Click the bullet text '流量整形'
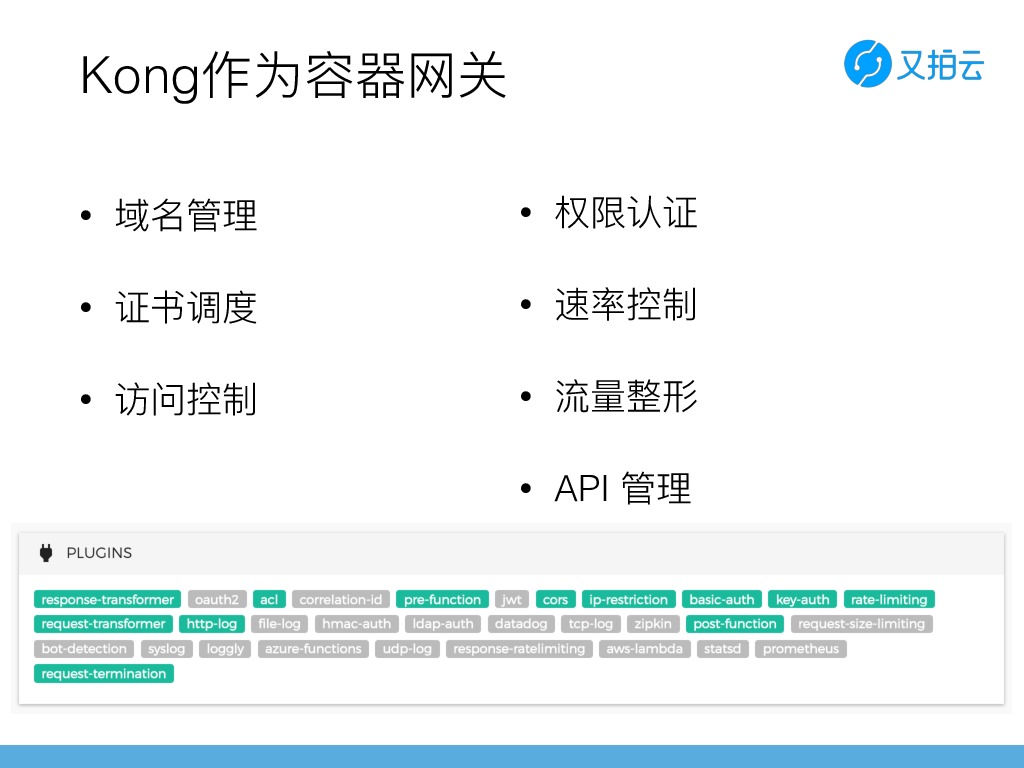This screenshot has height=768, width=1024. coord(626,396)
